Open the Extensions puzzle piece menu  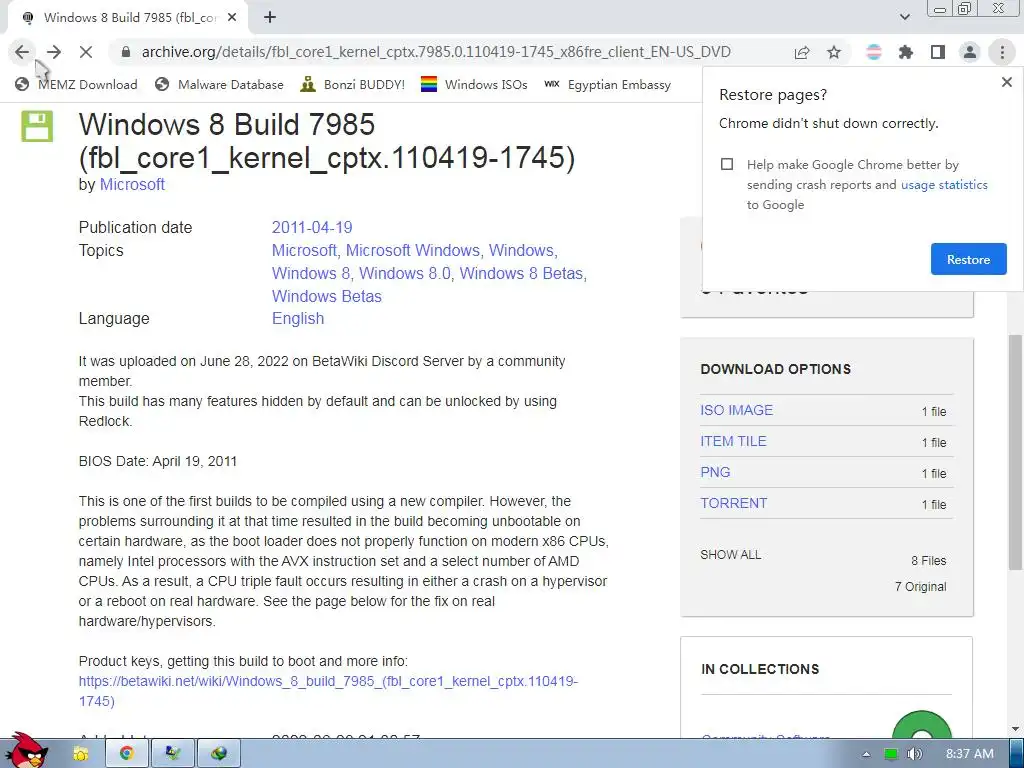[906, 52]
